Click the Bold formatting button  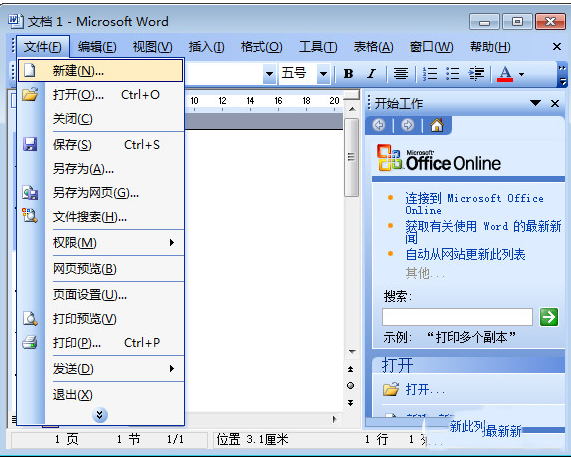[348, 74]
